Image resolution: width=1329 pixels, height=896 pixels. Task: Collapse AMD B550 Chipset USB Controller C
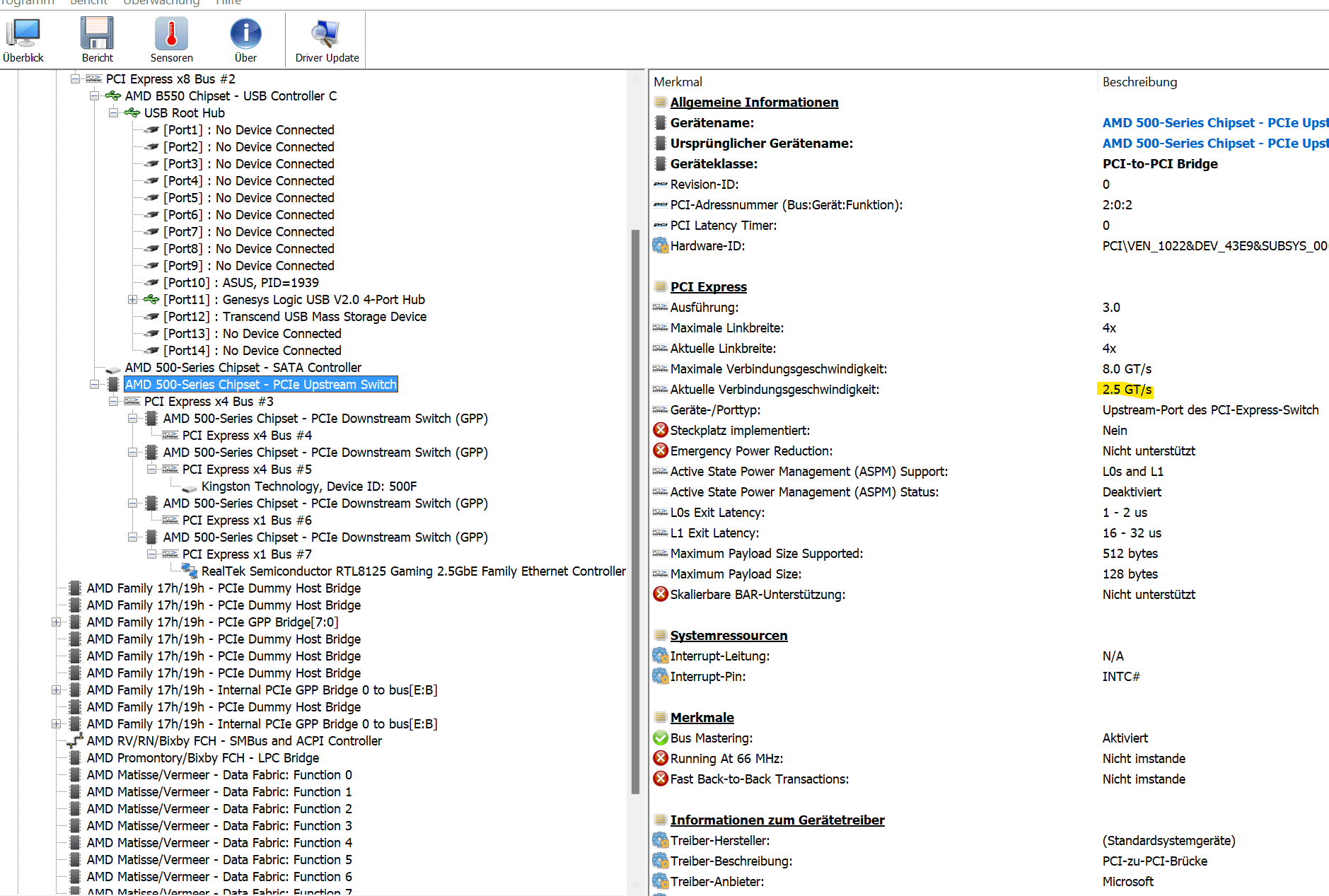(x=94, y=95)
